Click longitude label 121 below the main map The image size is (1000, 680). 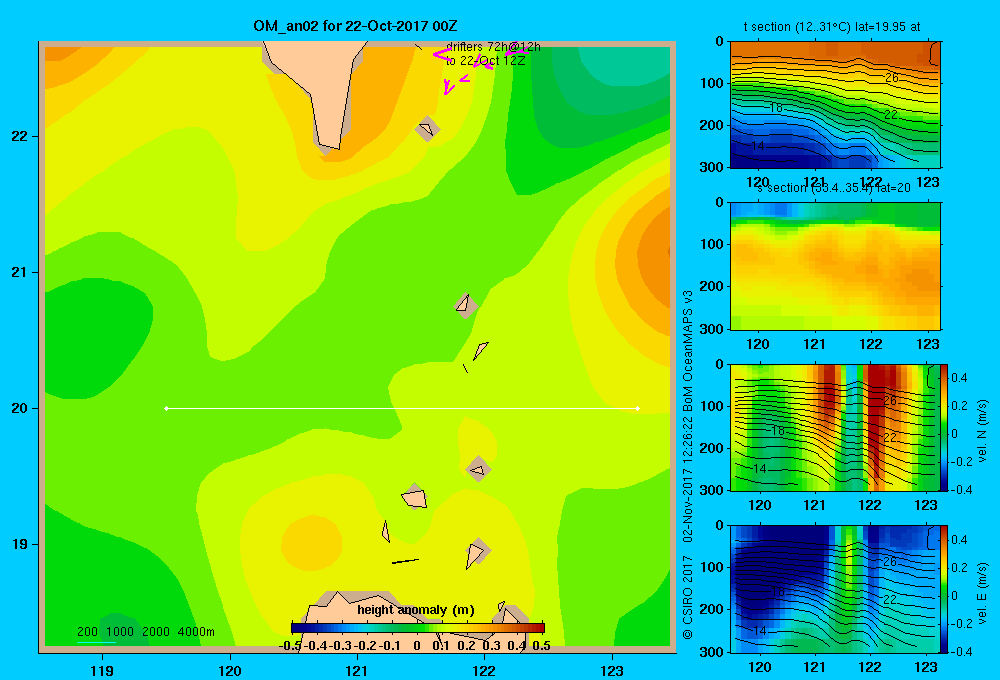(x=357, y=670)
